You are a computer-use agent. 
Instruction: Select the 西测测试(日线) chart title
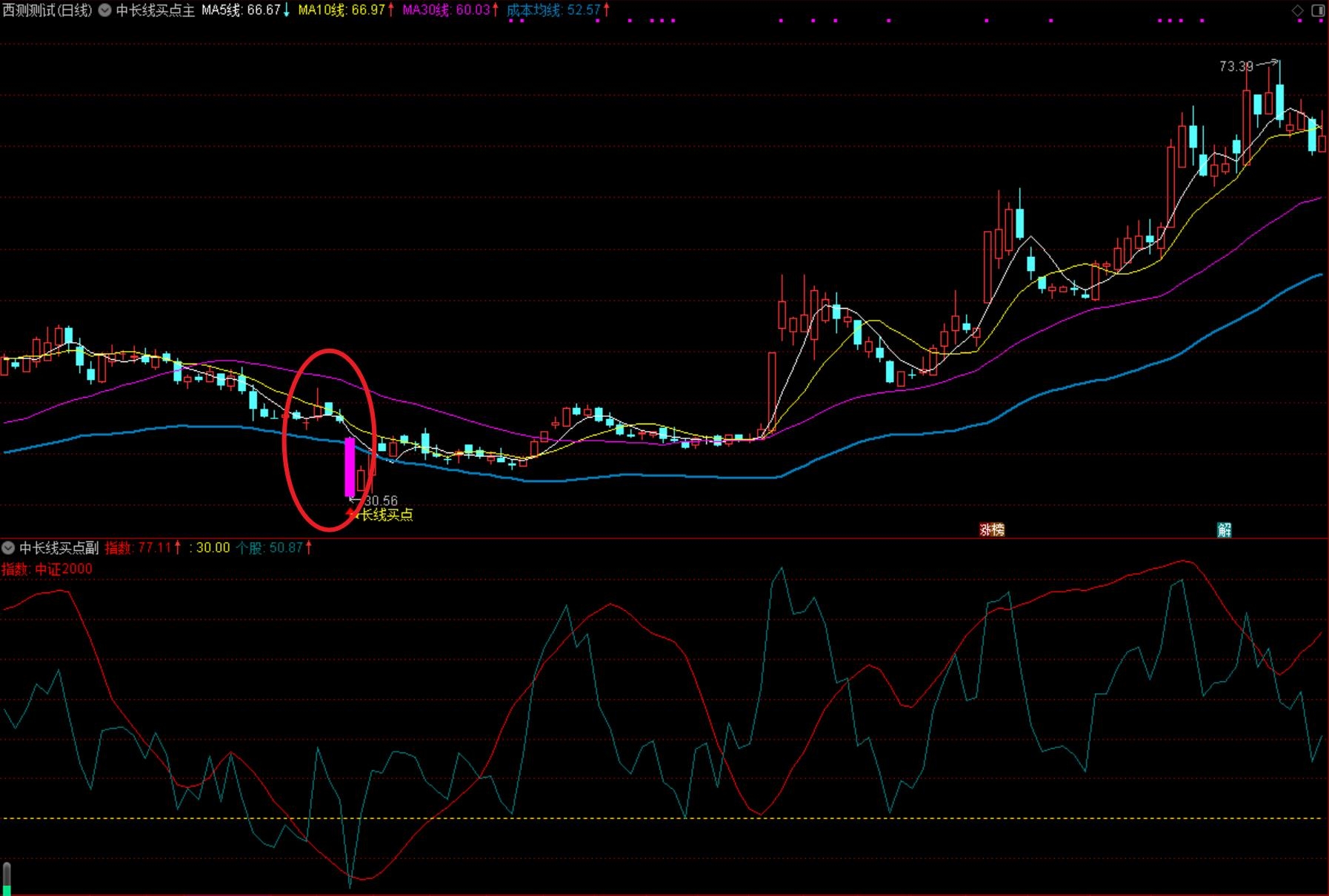pos(47,10)
